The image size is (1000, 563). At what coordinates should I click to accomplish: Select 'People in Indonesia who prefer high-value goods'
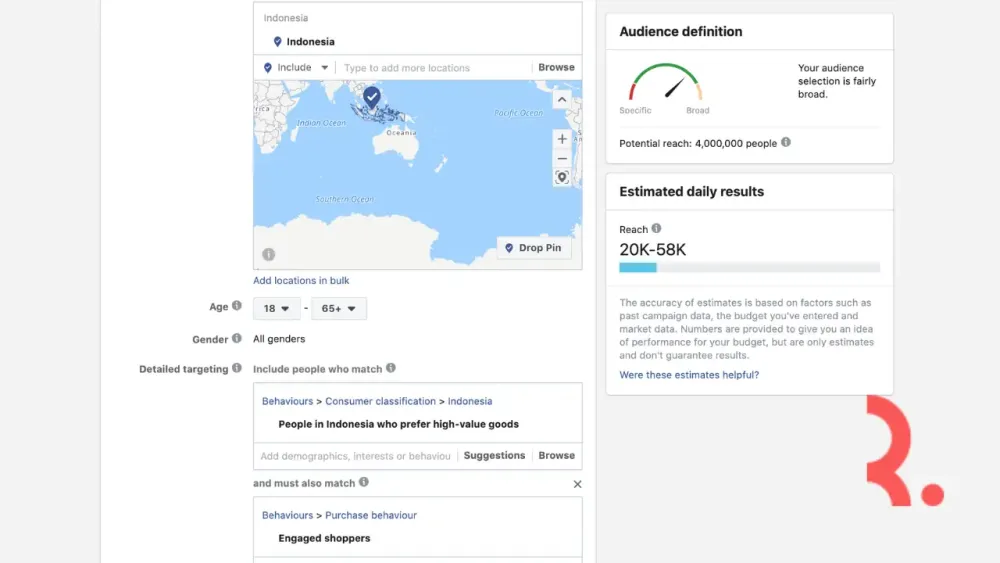[x=399, y=424]
